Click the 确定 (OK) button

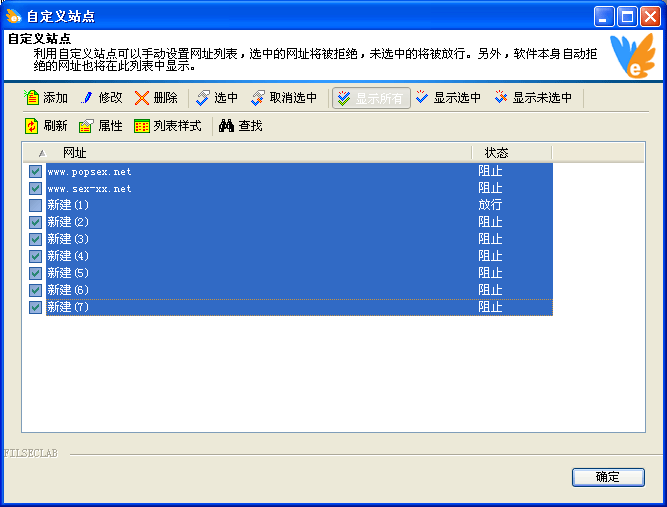point(607,477)
